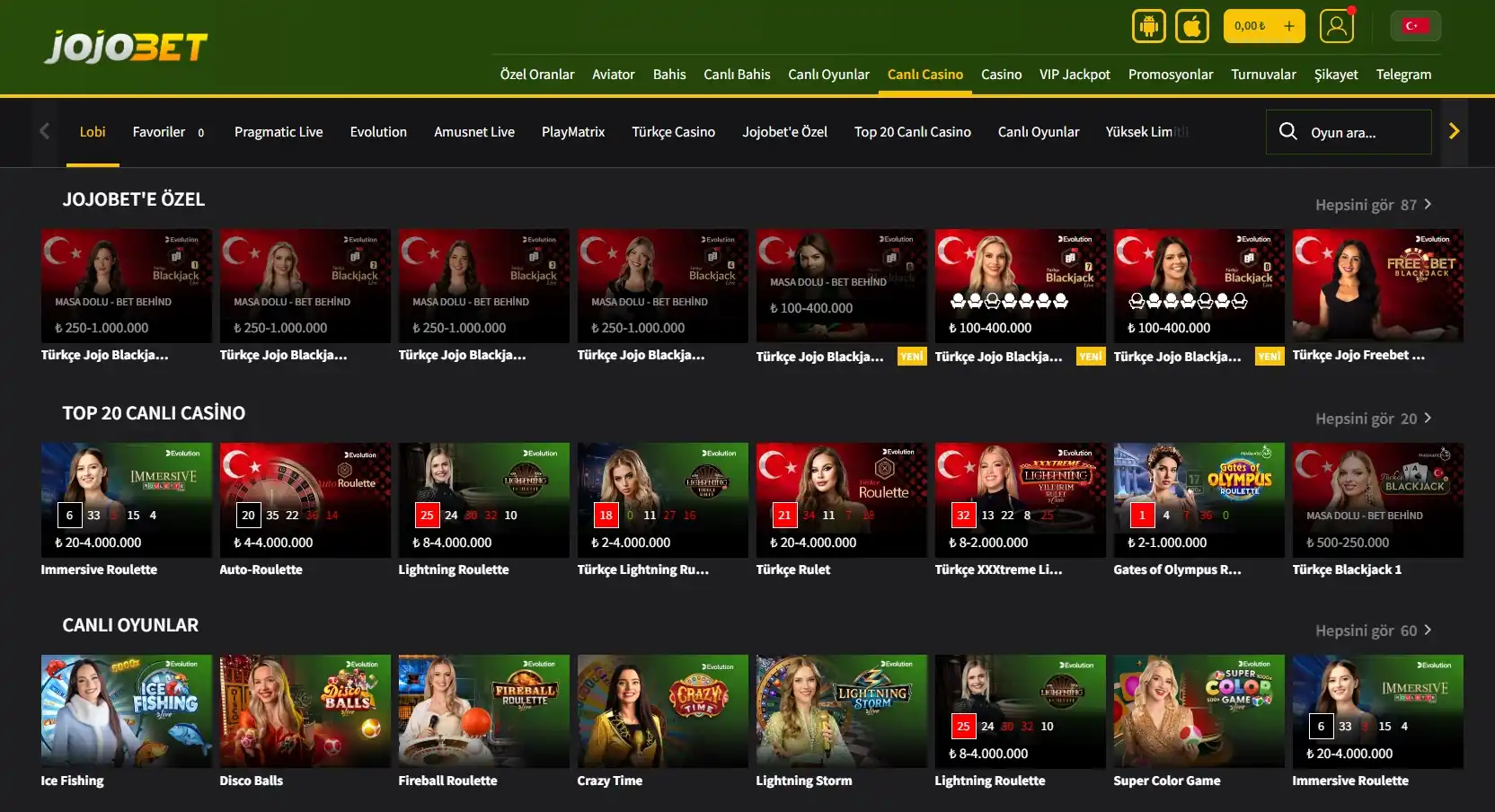Open the Türkçe Jojo Freebet game thumbnail
Screen dimensions: 1495x812
click(x=1377, y=286)
